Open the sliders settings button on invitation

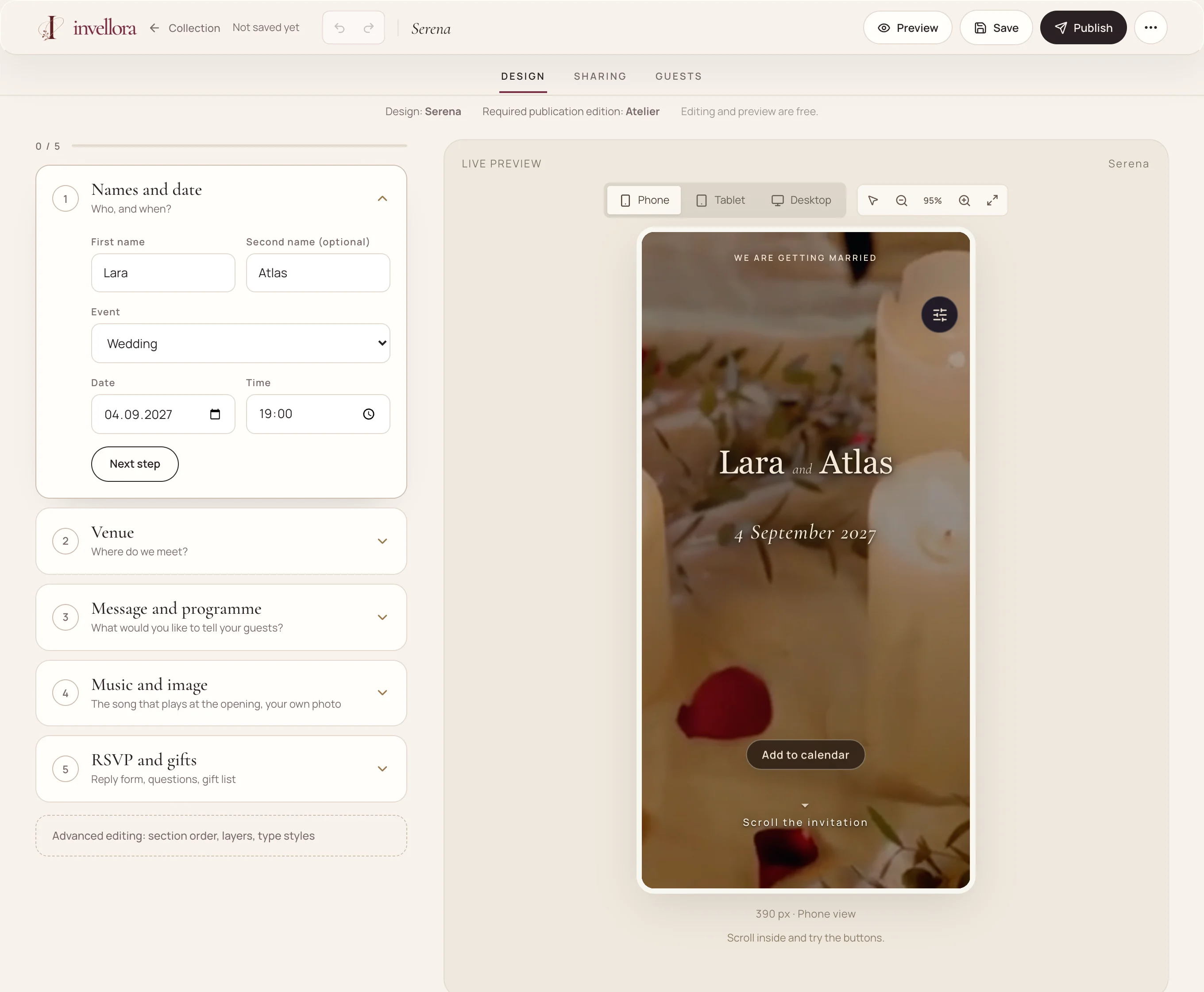coord(939,314)
